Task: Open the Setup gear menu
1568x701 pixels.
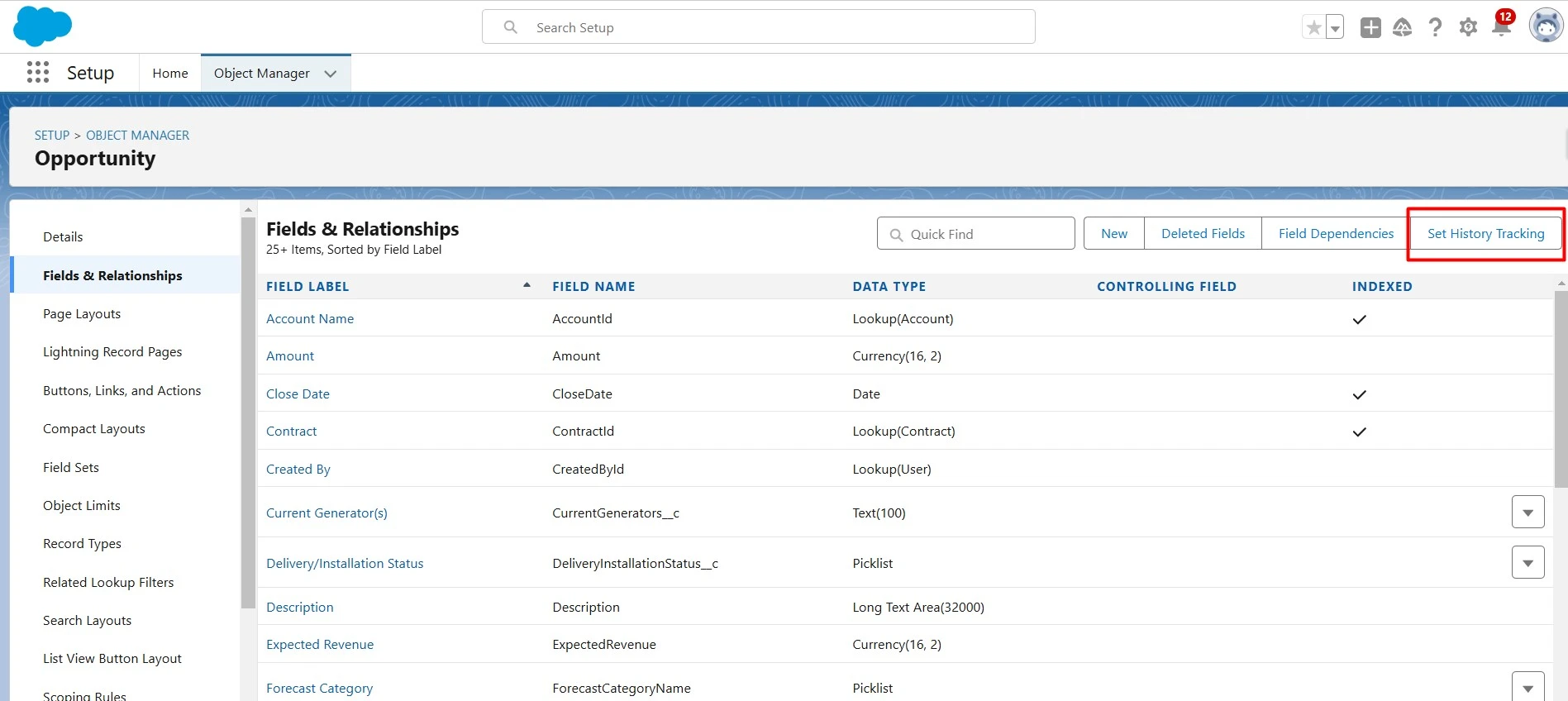Action: (x=1468, y=27)
